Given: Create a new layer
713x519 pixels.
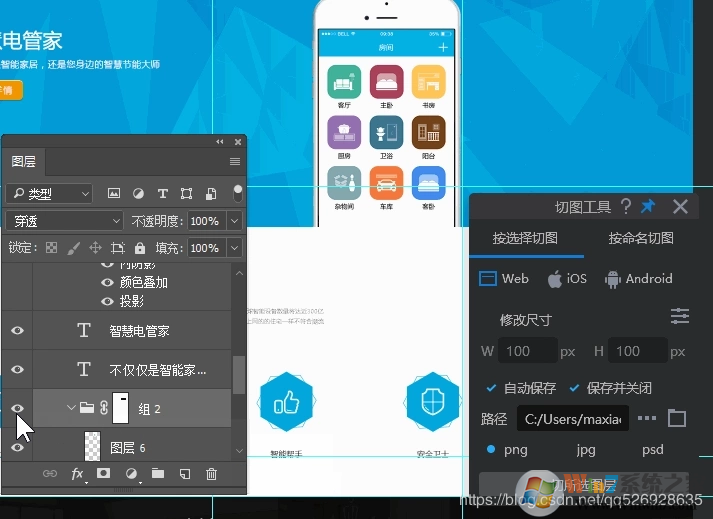Looking at the screenshot, I should [185, 474].
